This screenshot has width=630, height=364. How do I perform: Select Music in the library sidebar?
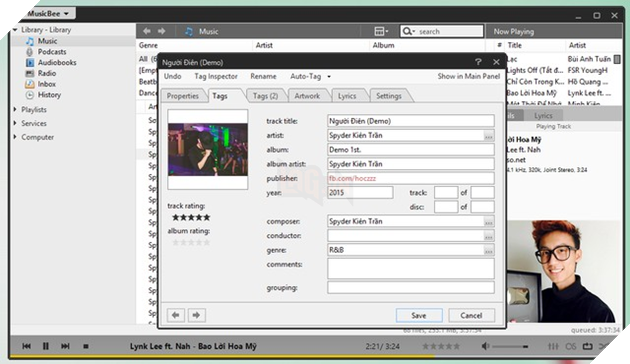point(47,41)
